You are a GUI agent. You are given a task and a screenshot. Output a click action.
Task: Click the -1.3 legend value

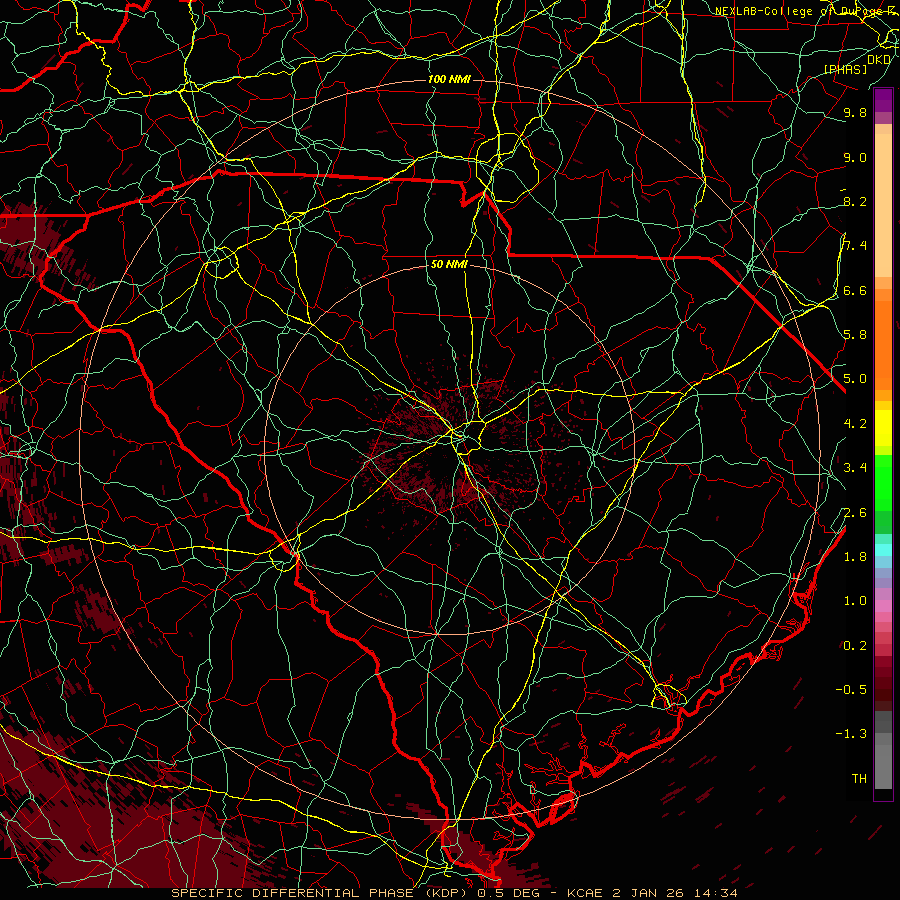point(851,734)
